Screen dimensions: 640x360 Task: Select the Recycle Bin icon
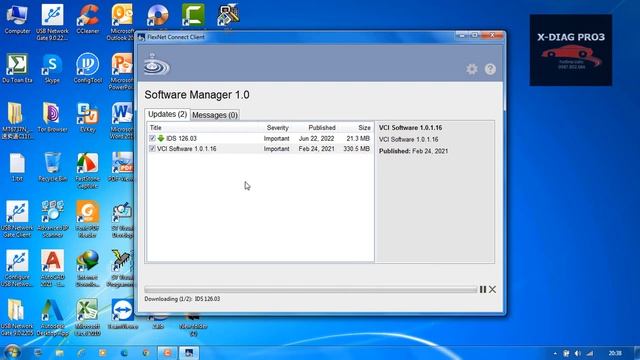pos(52,167)
